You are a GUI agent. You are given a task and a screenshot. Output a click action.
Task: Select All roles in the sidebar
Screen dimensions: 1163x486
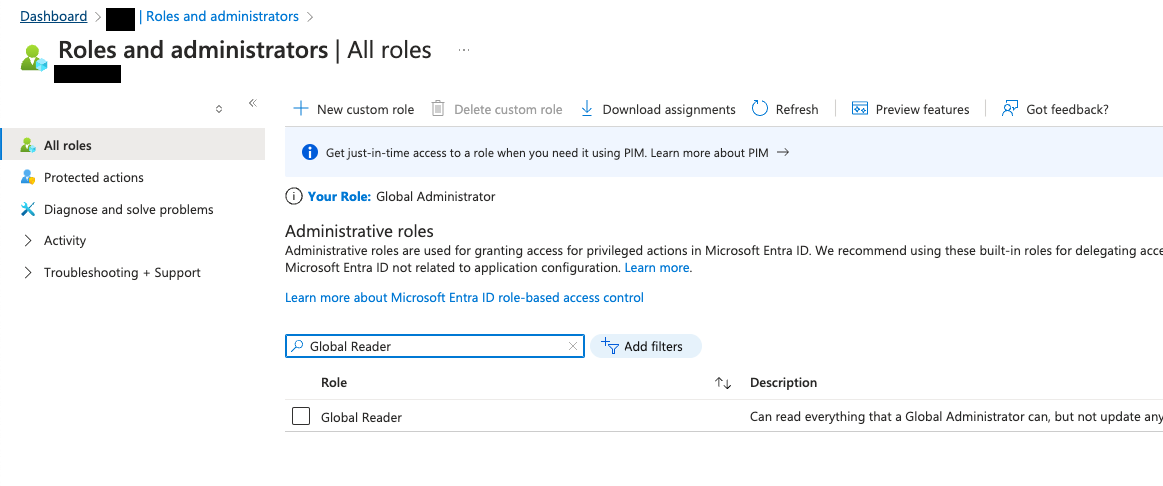[x=133, y=145]
